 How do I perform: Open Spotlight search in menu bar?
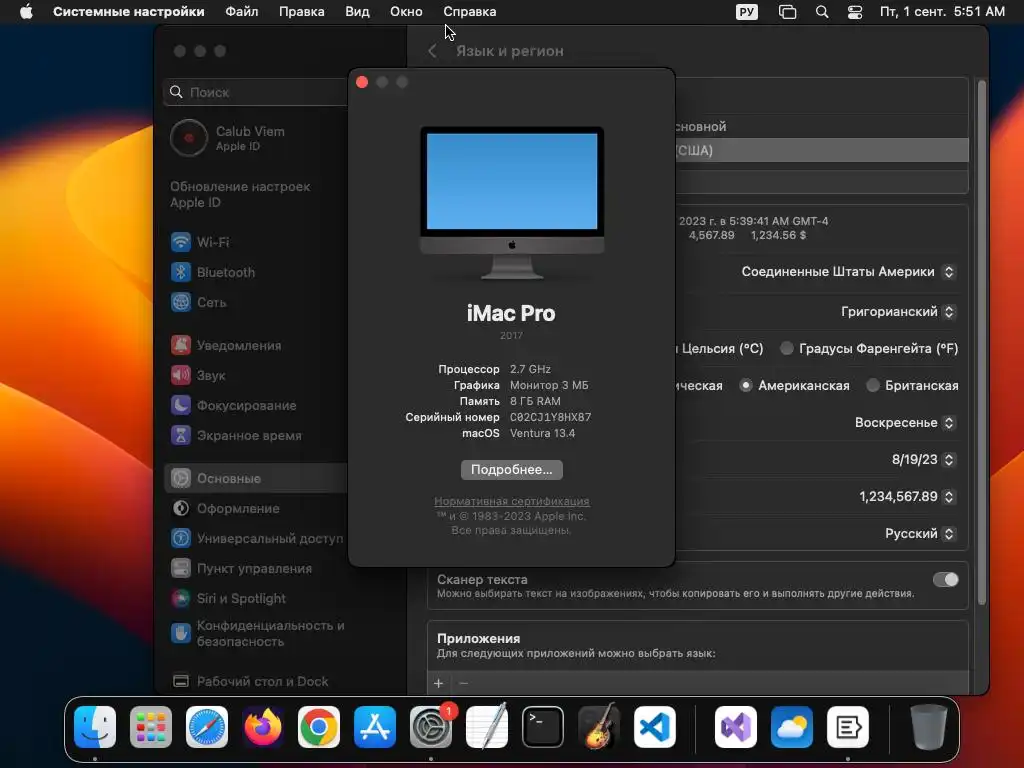(x=822, y=12)
